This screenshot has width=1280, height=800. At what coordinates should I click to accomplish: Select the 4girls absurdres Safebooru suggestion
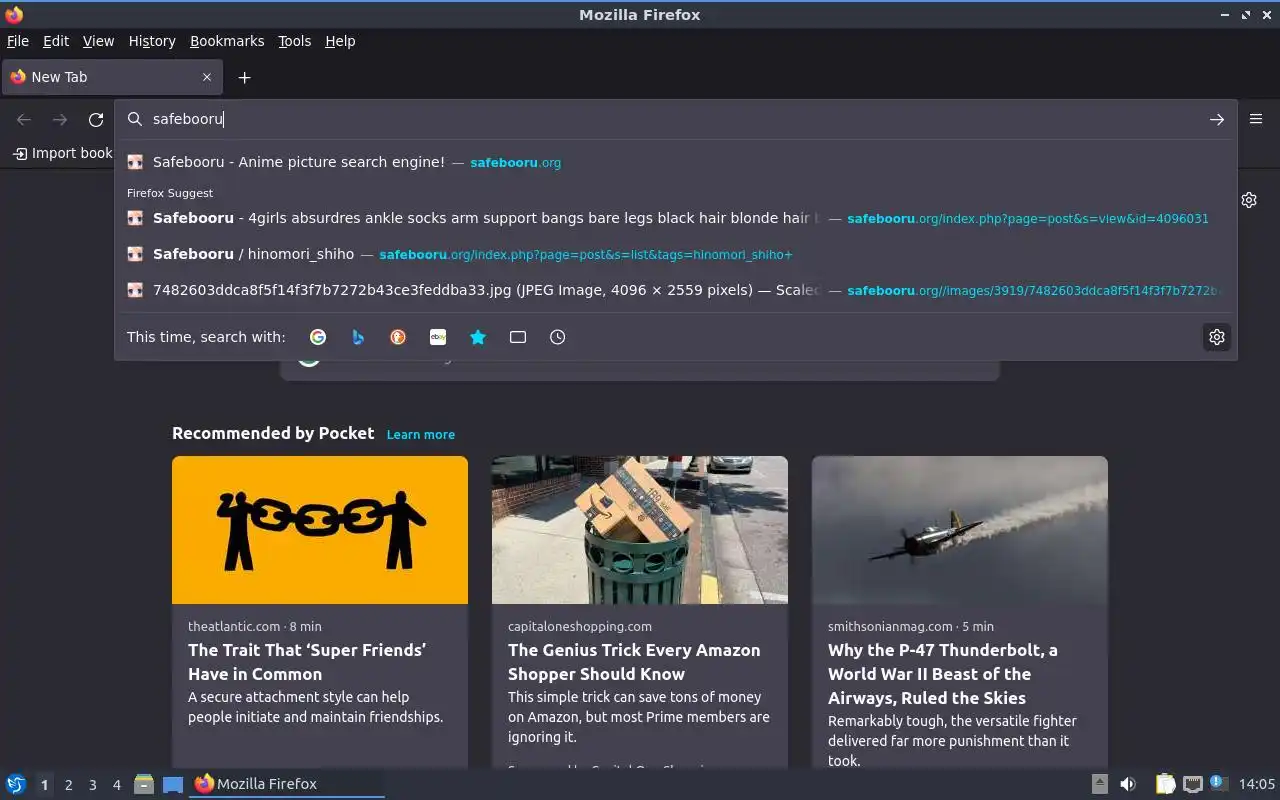[676, 218]
